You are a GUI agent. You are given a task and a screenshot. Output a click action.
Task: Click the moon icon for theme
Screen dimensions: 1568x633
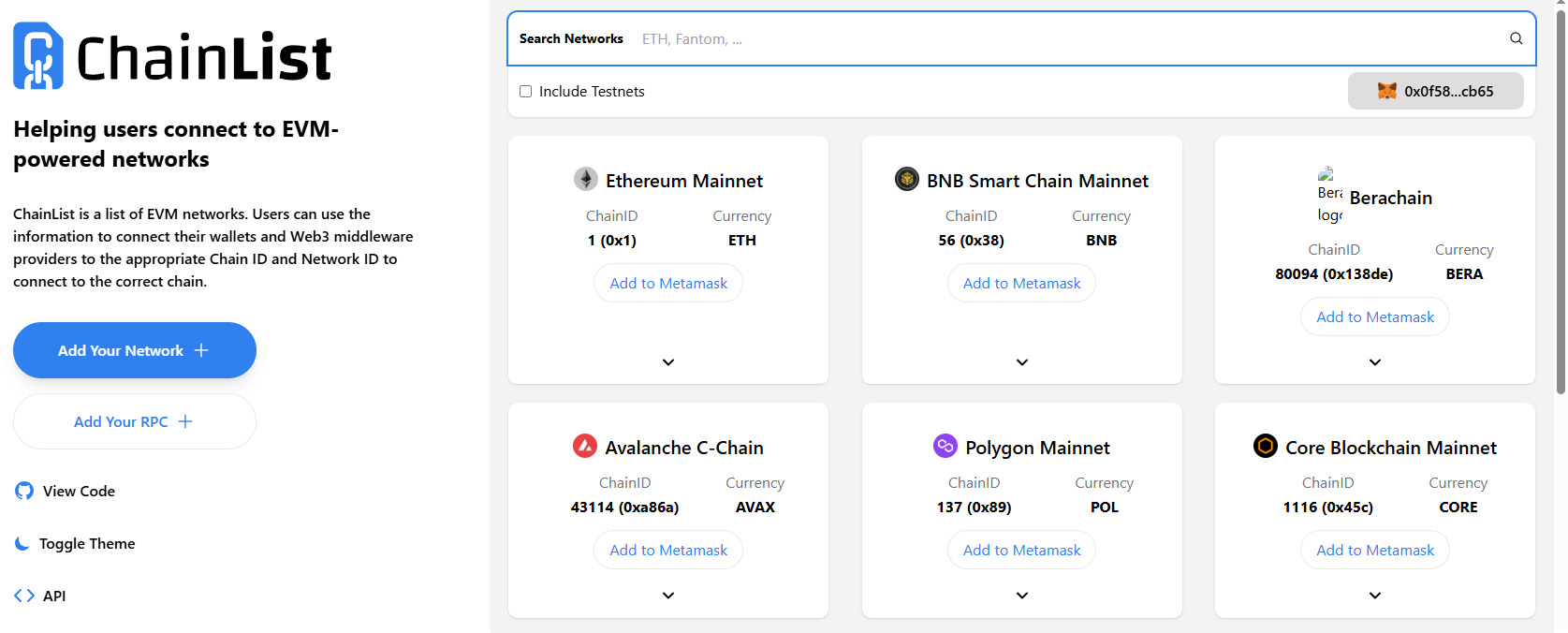(22, 543)
